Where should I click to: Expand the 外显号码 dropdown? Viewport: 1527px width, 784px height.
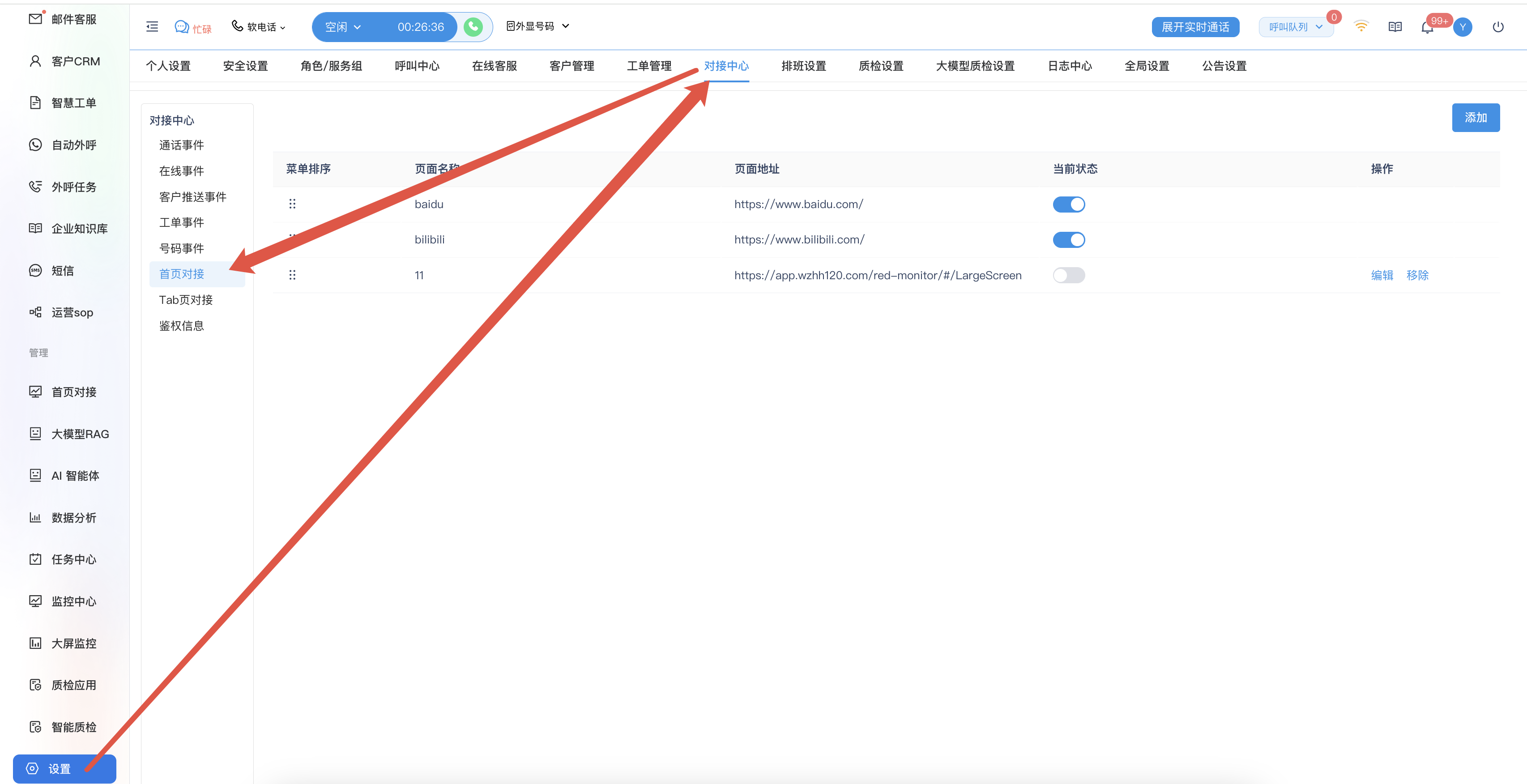[537, 26]
